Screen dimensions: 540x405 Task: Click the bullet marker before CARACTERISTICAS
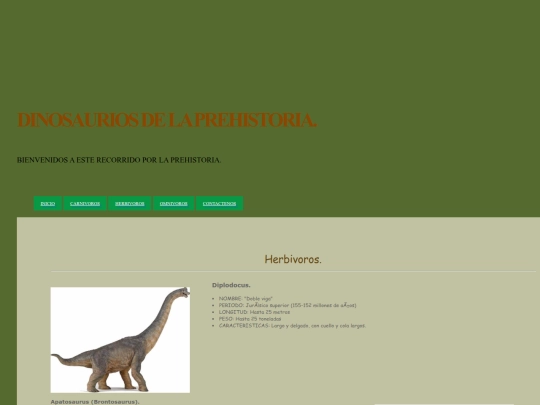click(214, 326)
